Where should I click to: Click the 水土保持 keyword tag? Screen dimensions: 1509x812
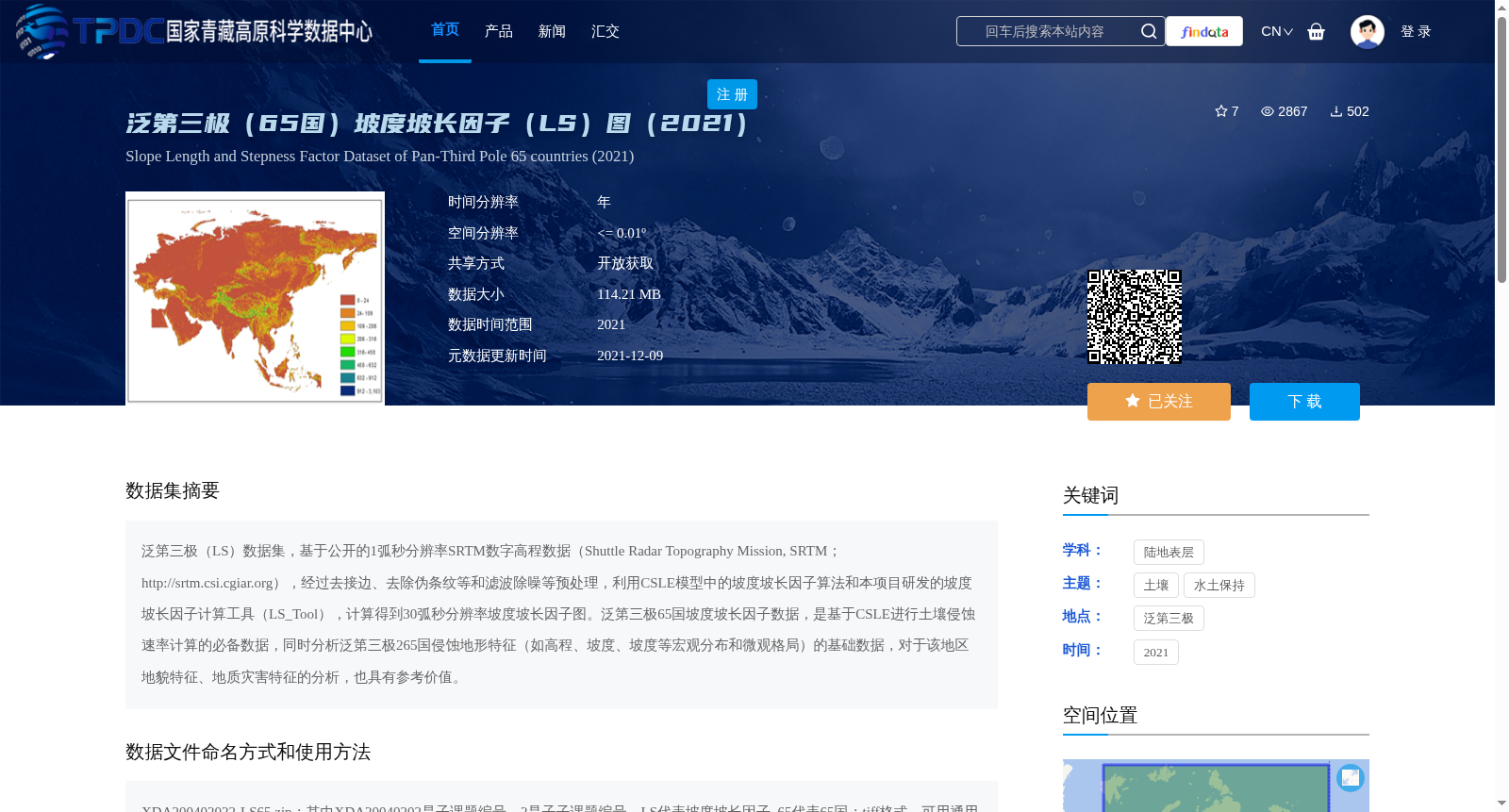(x=1219, y=585)
